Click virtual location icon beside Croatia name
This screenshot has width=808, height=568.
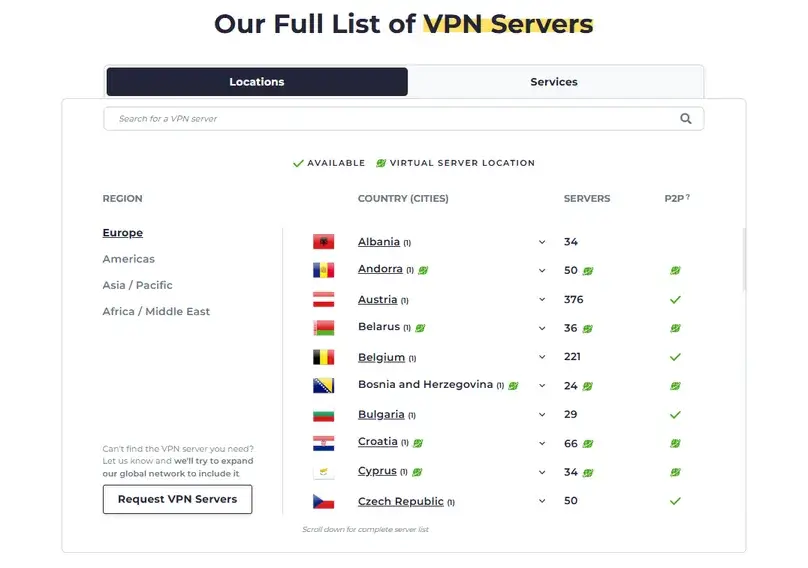pos(418,443)
